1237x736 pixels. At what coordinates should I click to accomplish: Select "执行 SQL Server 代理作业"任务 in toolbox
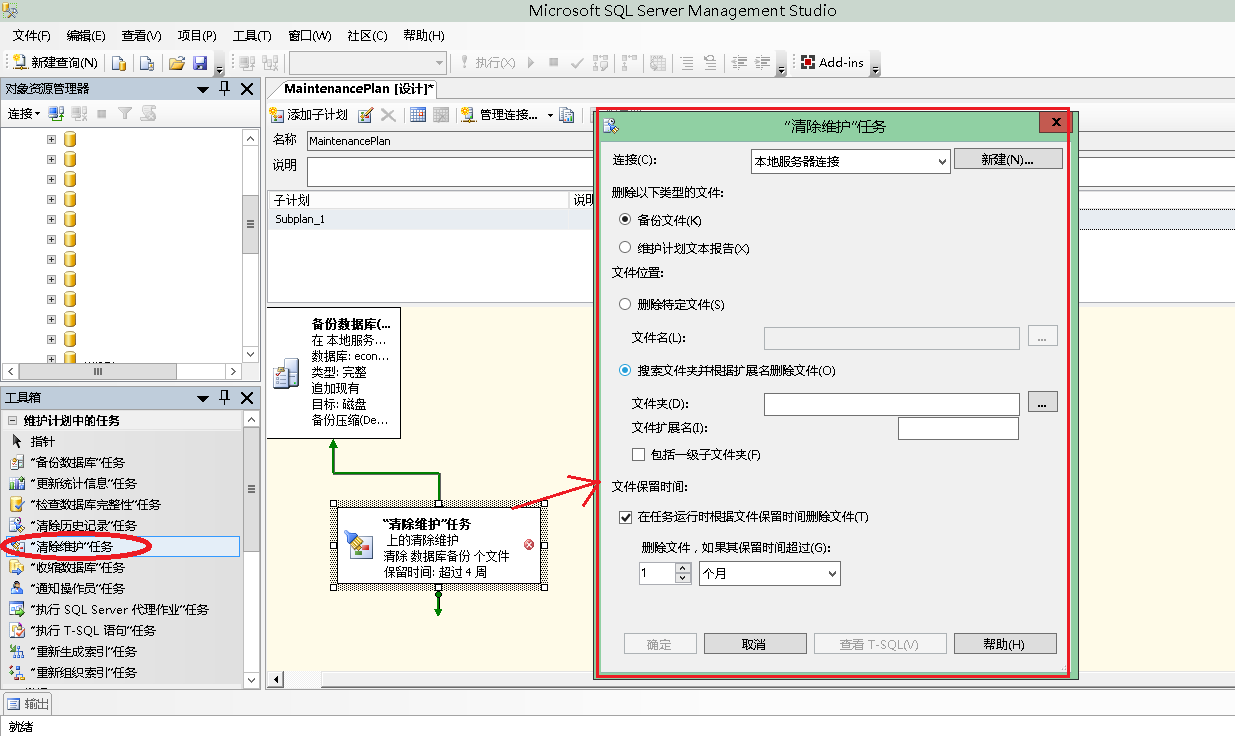tap(120, 609)
